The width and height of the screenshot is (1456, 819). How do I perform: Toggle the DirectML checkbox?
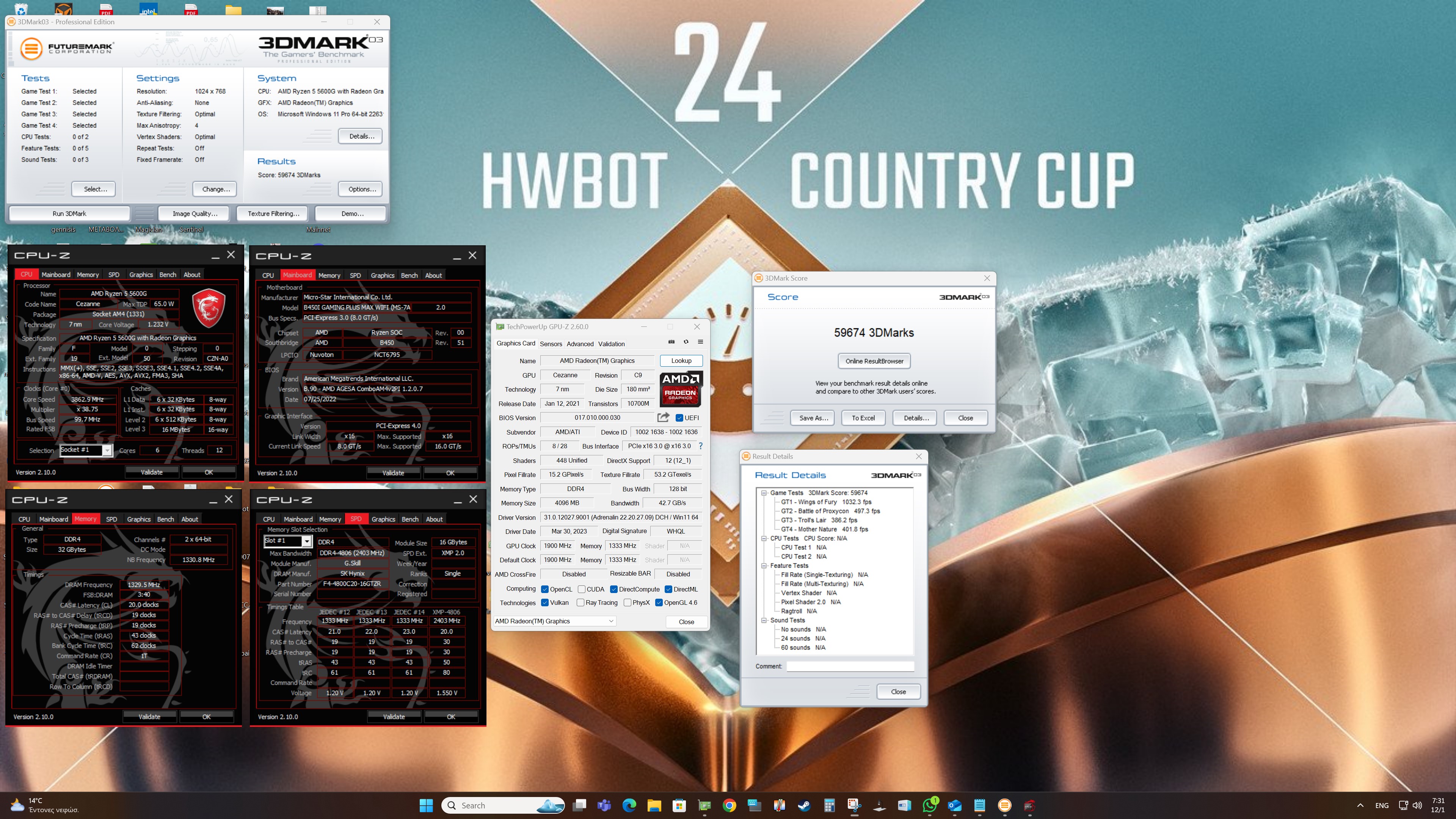click(668, 589)
